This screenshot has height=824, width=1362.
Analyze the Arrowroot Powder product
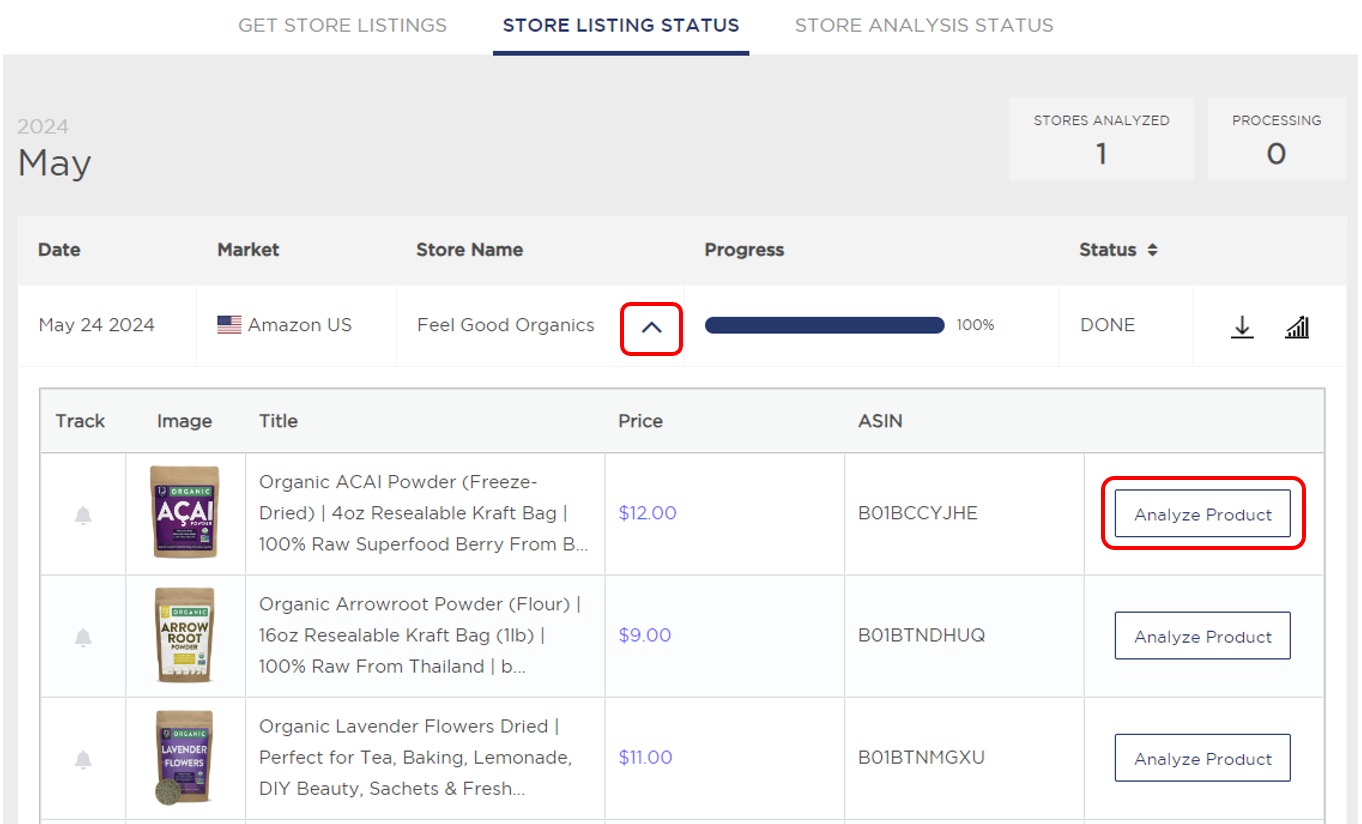(x=1202, y=635)
